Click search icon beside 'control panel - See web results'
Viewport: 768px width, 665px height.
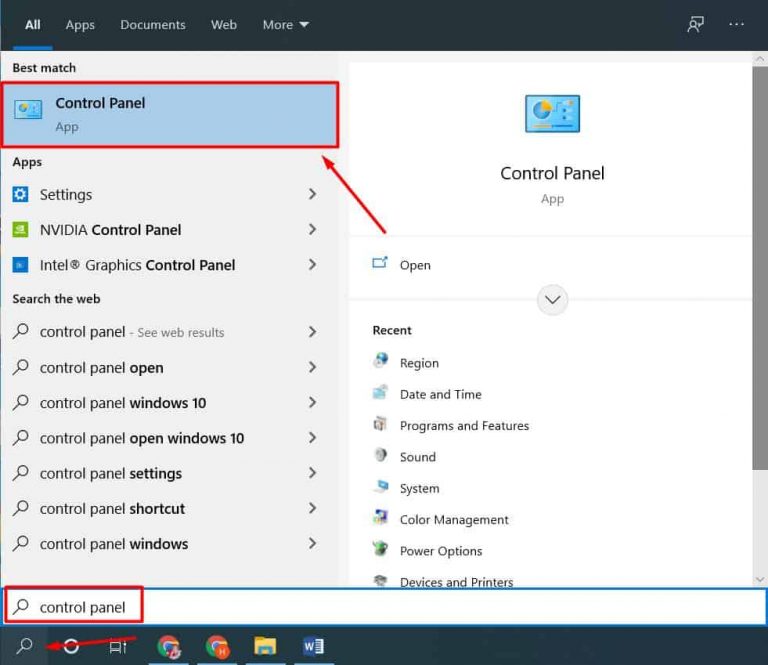pos(21,331)
